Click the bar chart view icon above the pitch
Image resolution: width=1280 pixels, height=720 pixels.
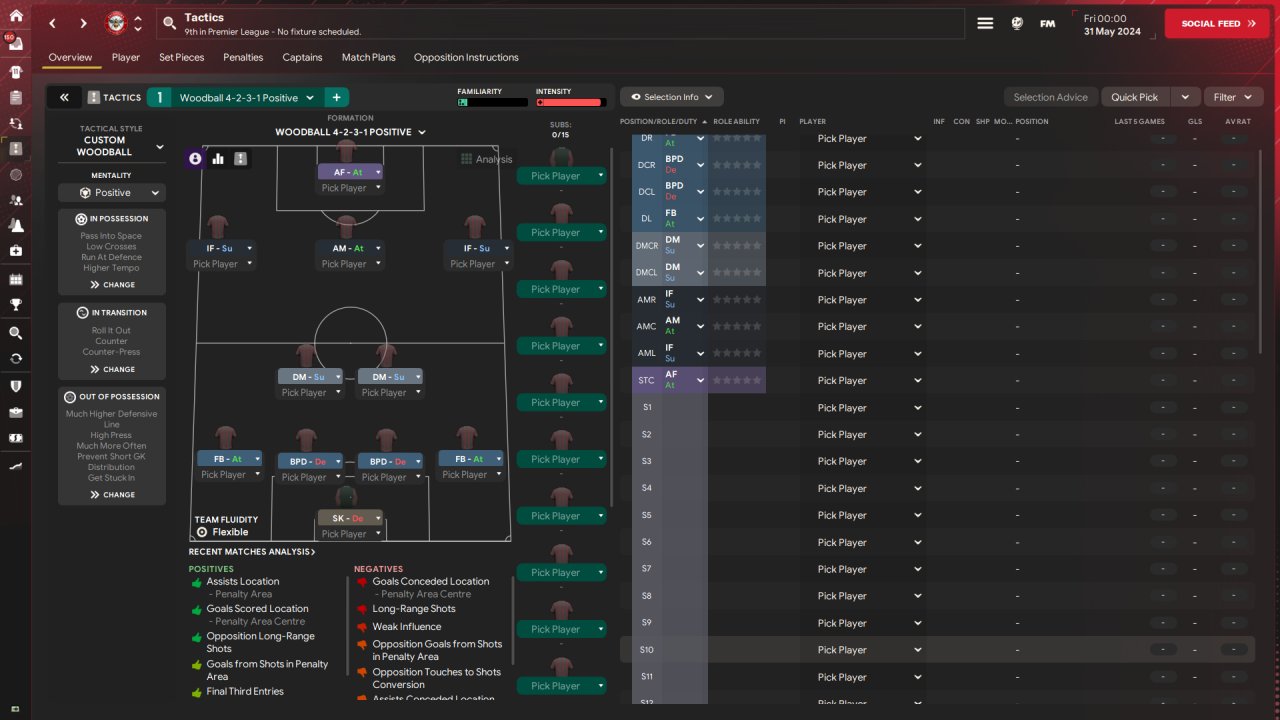pos(218,158)
